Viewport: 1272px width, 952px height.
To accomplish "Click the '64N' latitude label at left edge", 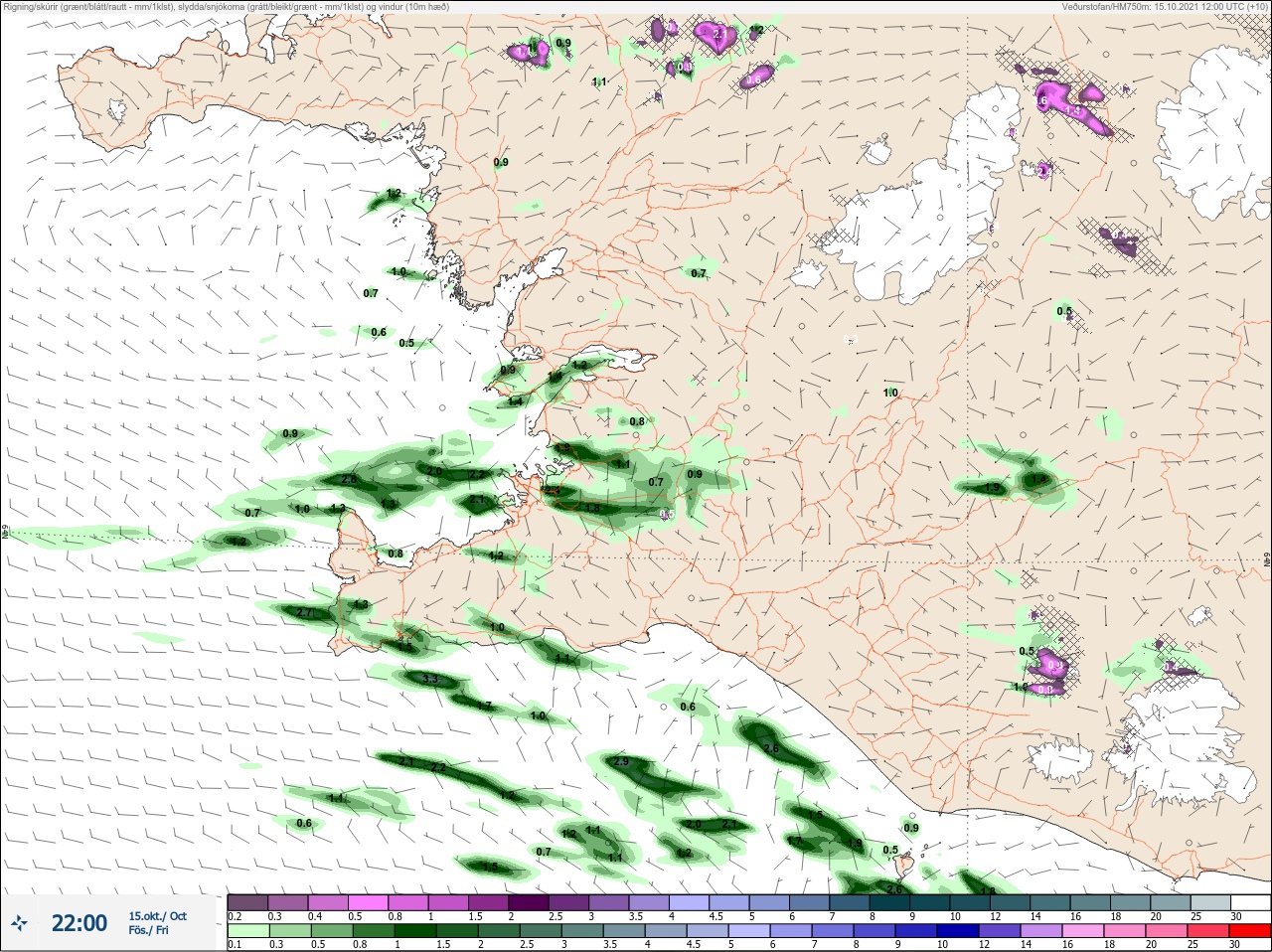I will 5,533.
